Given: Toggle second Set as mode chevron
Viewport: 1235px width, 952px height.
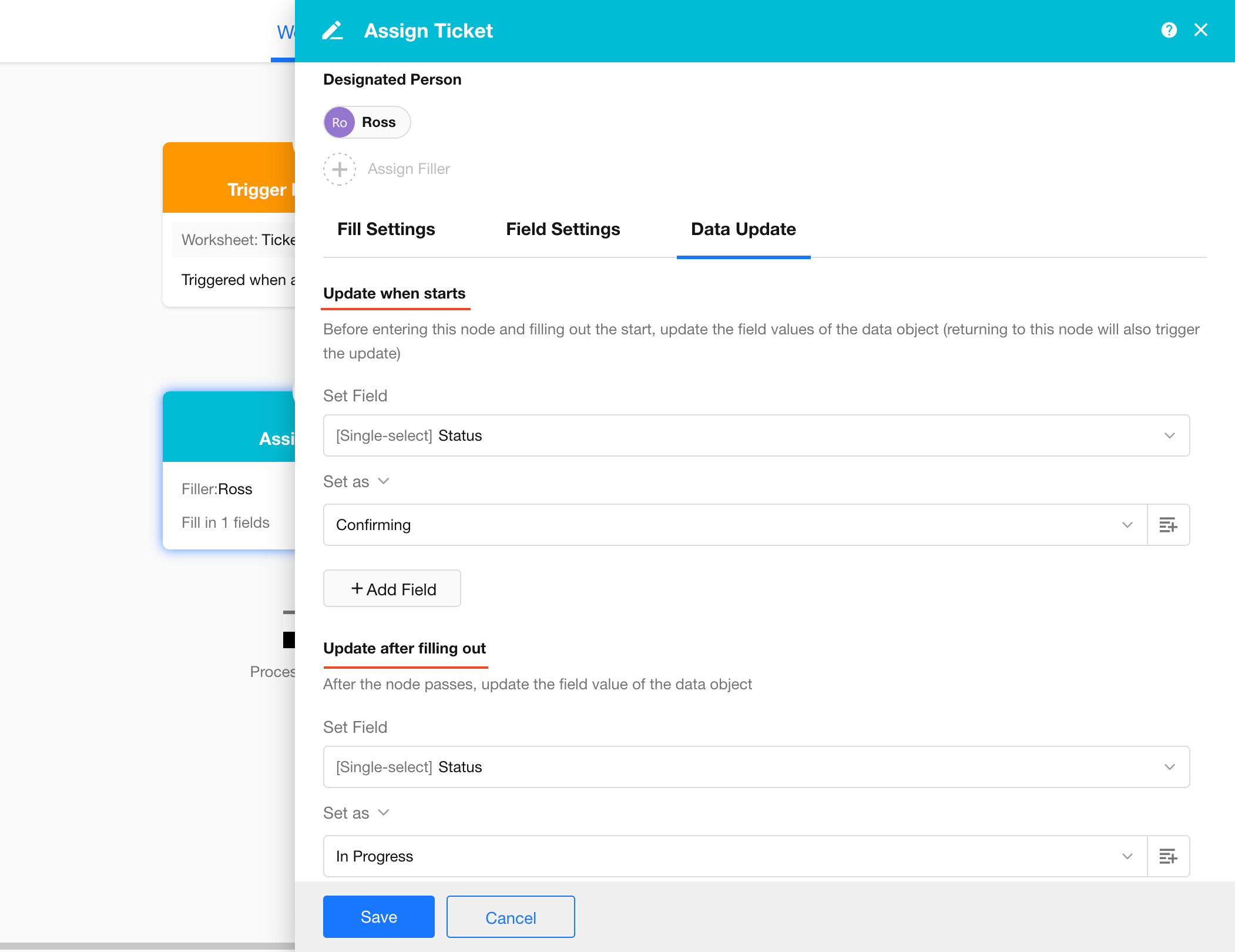Looking at the screenshot, I should 384,813.
